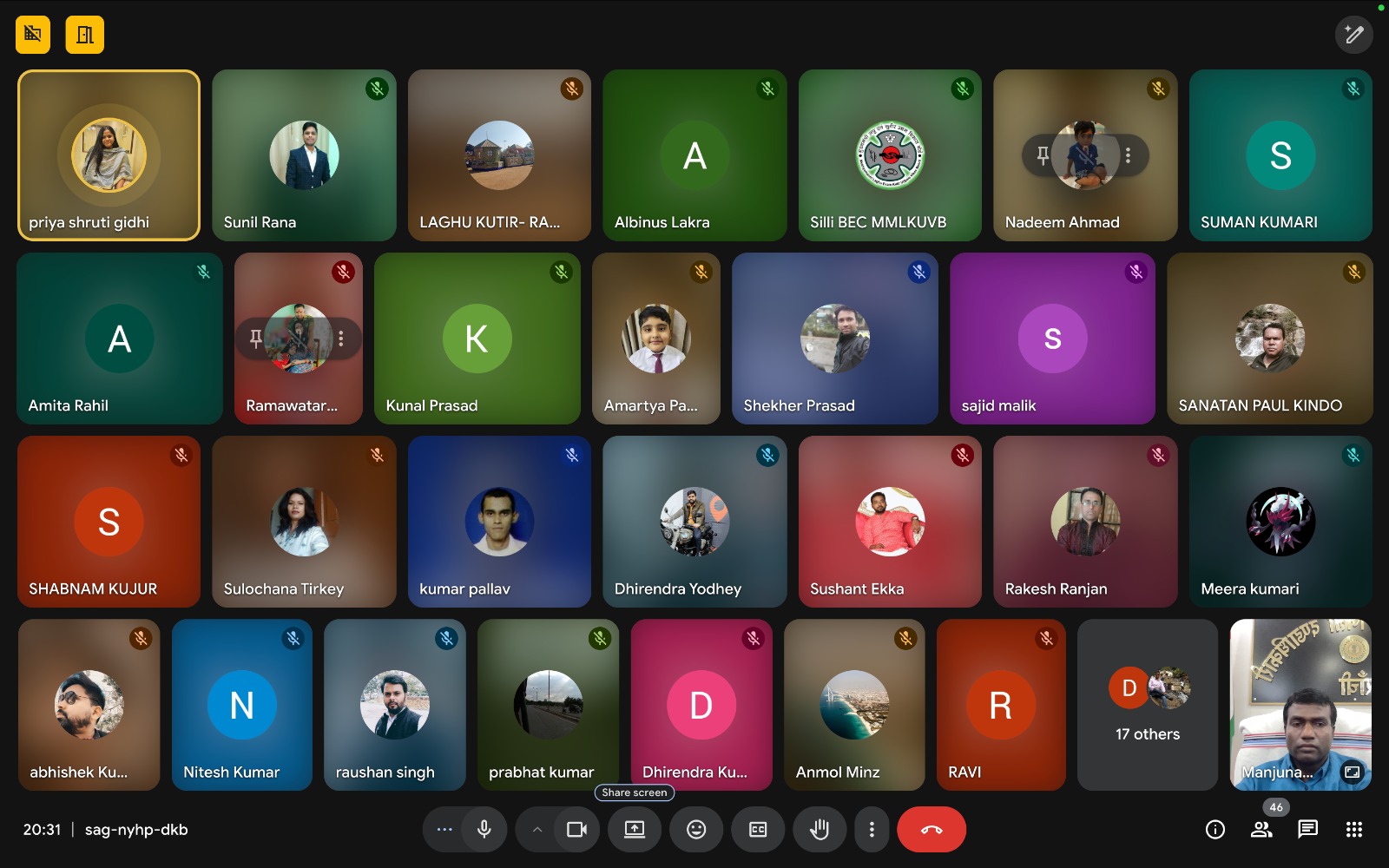Open more options three-dot menu near hang-up
The image size is (1389, 868).
(872, 830)
